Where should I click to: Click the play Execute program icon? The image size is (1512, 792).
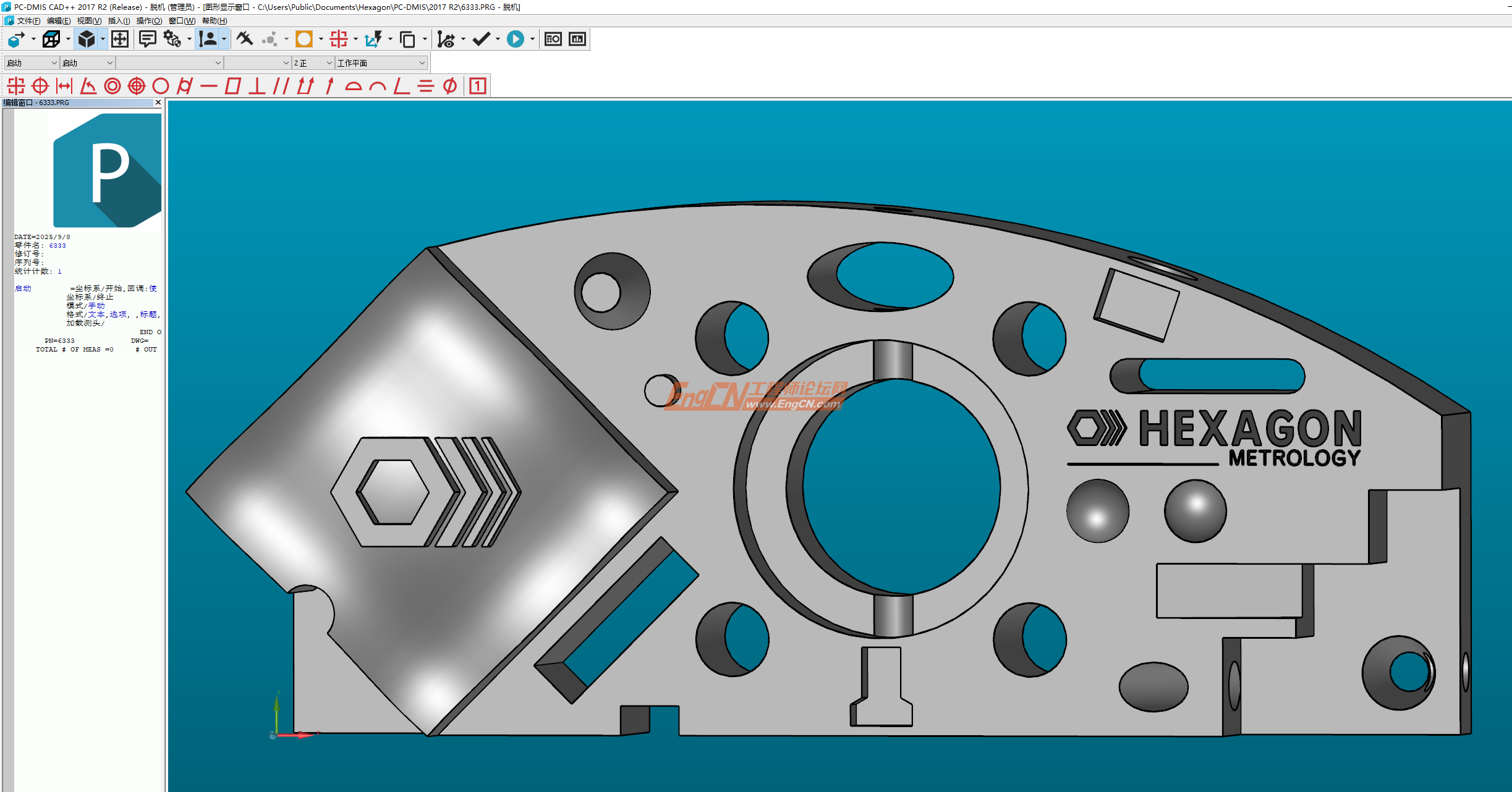click(515, 40)
